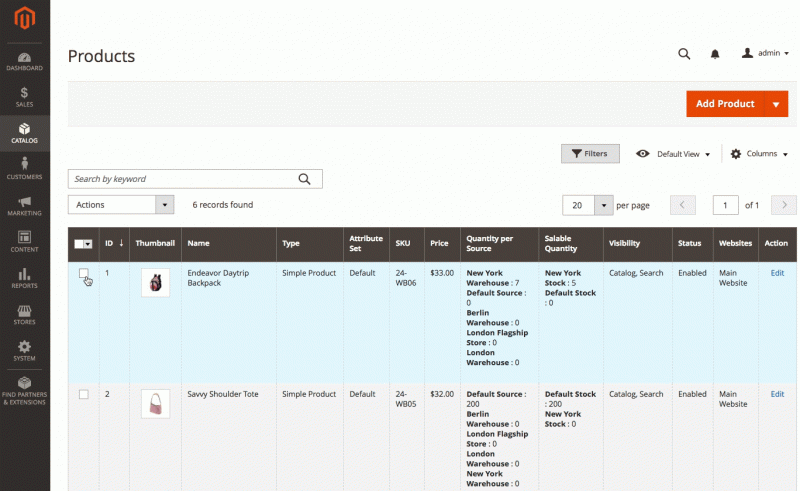Sort by the Status column header

[x=692, y=244]
